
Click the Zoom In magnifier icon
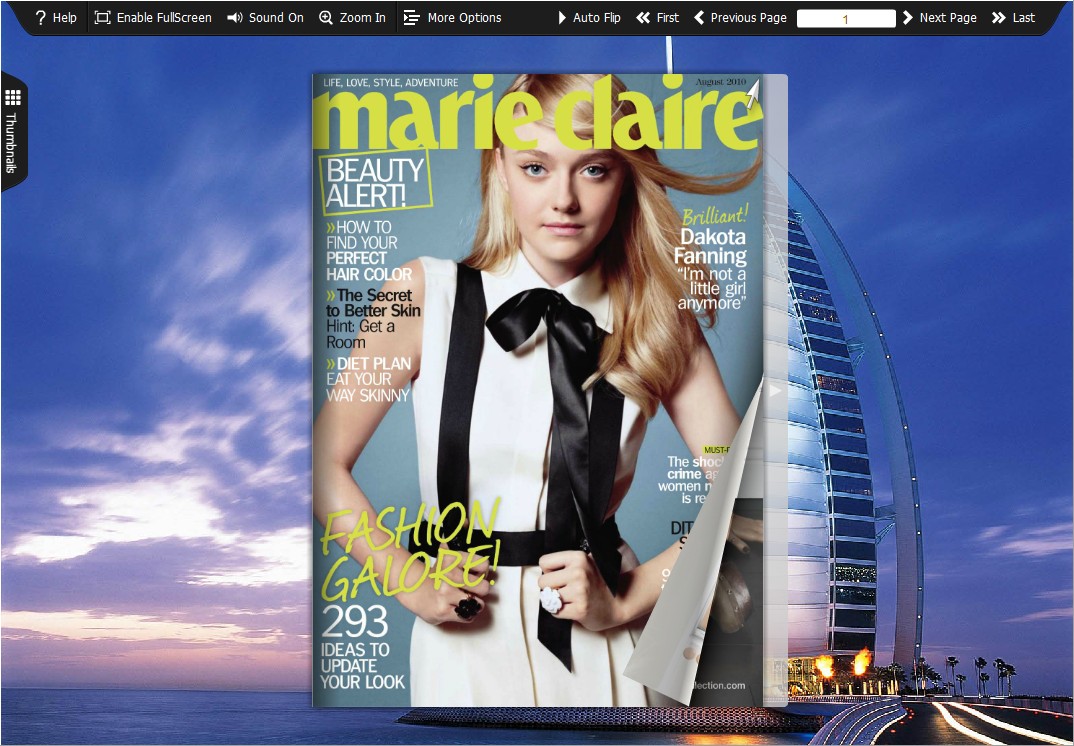coord(326,18)
